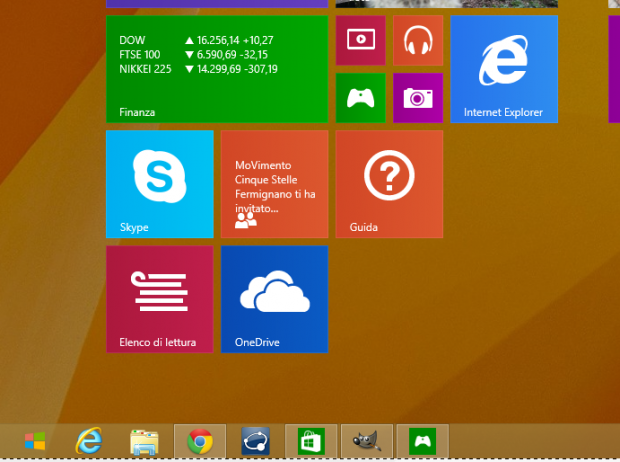Viewport: 620px width, 462px height.
Task: Launch Internet Explorer tile
Action: coord(504,68)
